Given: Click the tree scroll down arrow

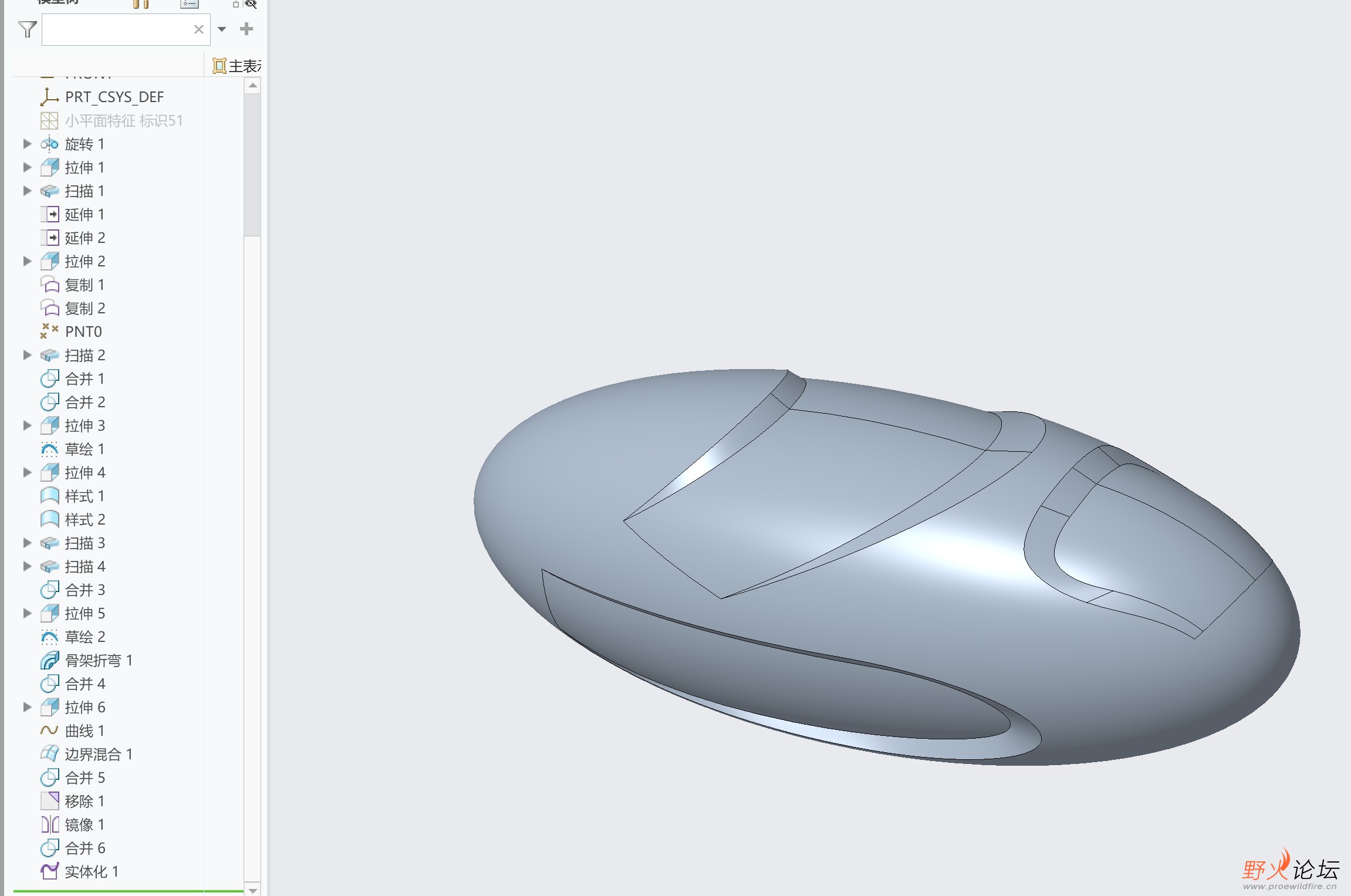Looking at the screenshot, I should tap(253, 890).
